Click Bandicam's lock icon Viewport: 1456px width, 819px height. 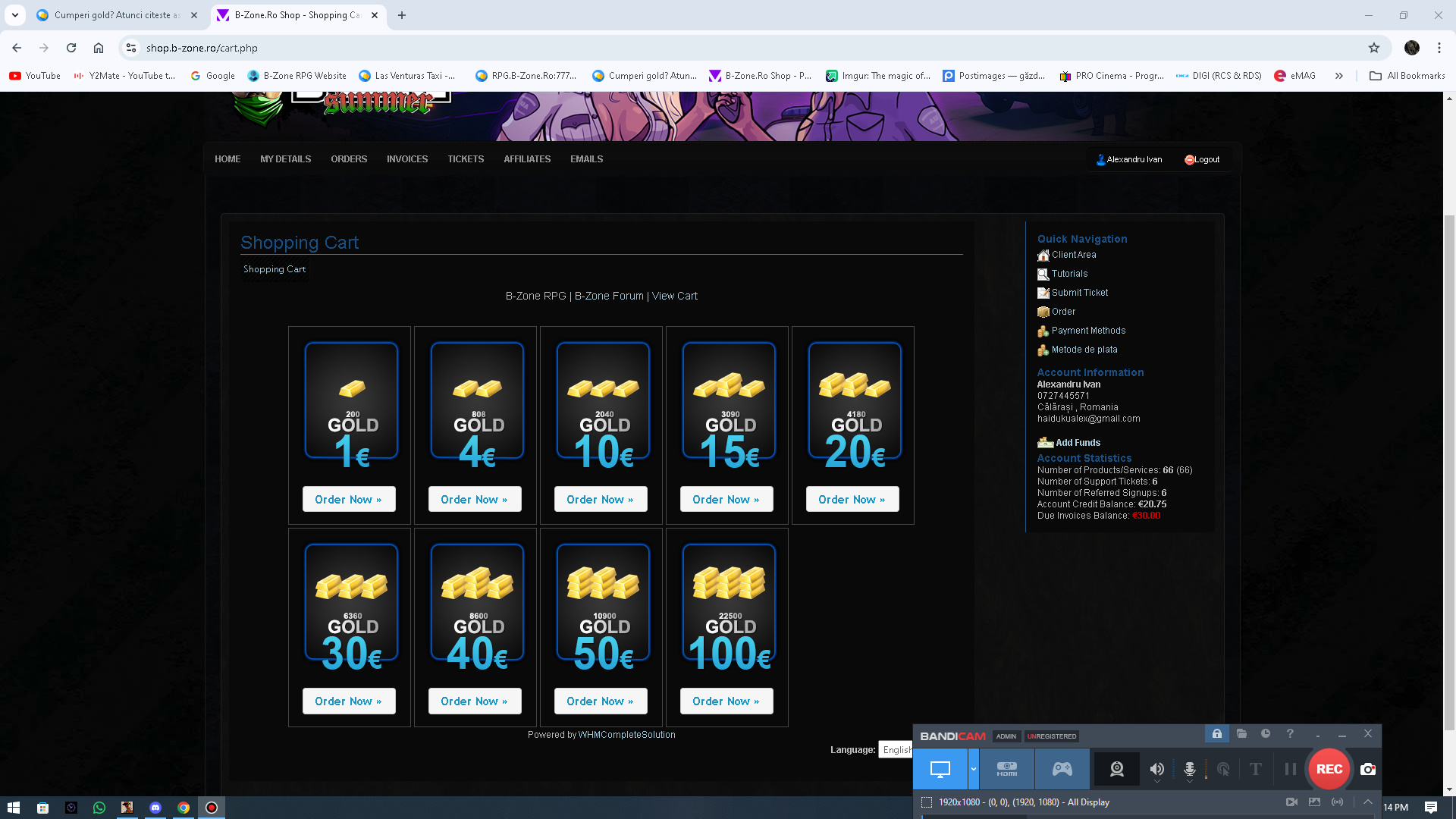click(1216, 734)
